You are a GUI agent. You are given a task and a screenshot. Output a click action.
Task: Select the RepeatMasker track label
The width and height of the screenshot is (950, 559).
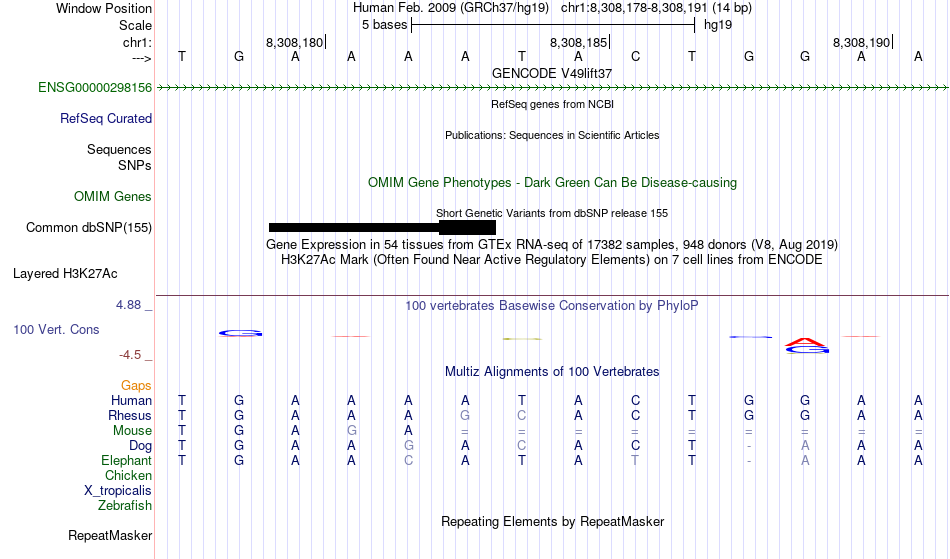click(x=110, y=536)
